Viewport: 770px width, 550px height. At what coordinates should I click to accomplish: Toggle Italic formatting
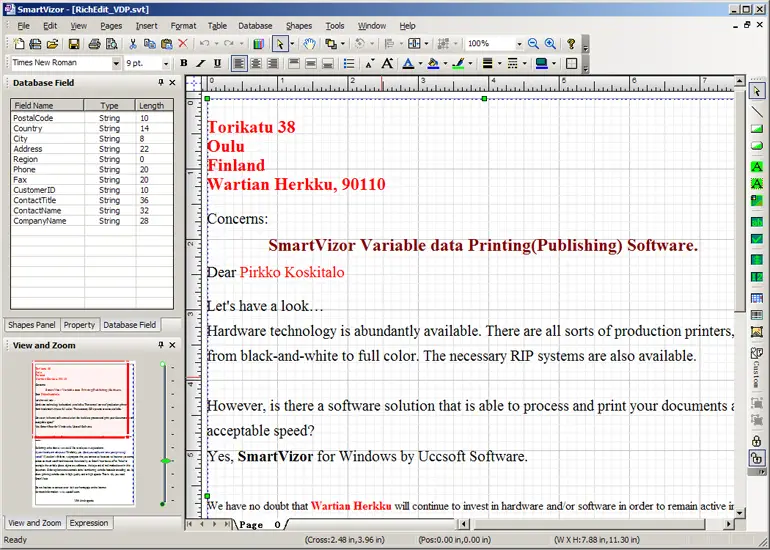[x=200, y=63]
